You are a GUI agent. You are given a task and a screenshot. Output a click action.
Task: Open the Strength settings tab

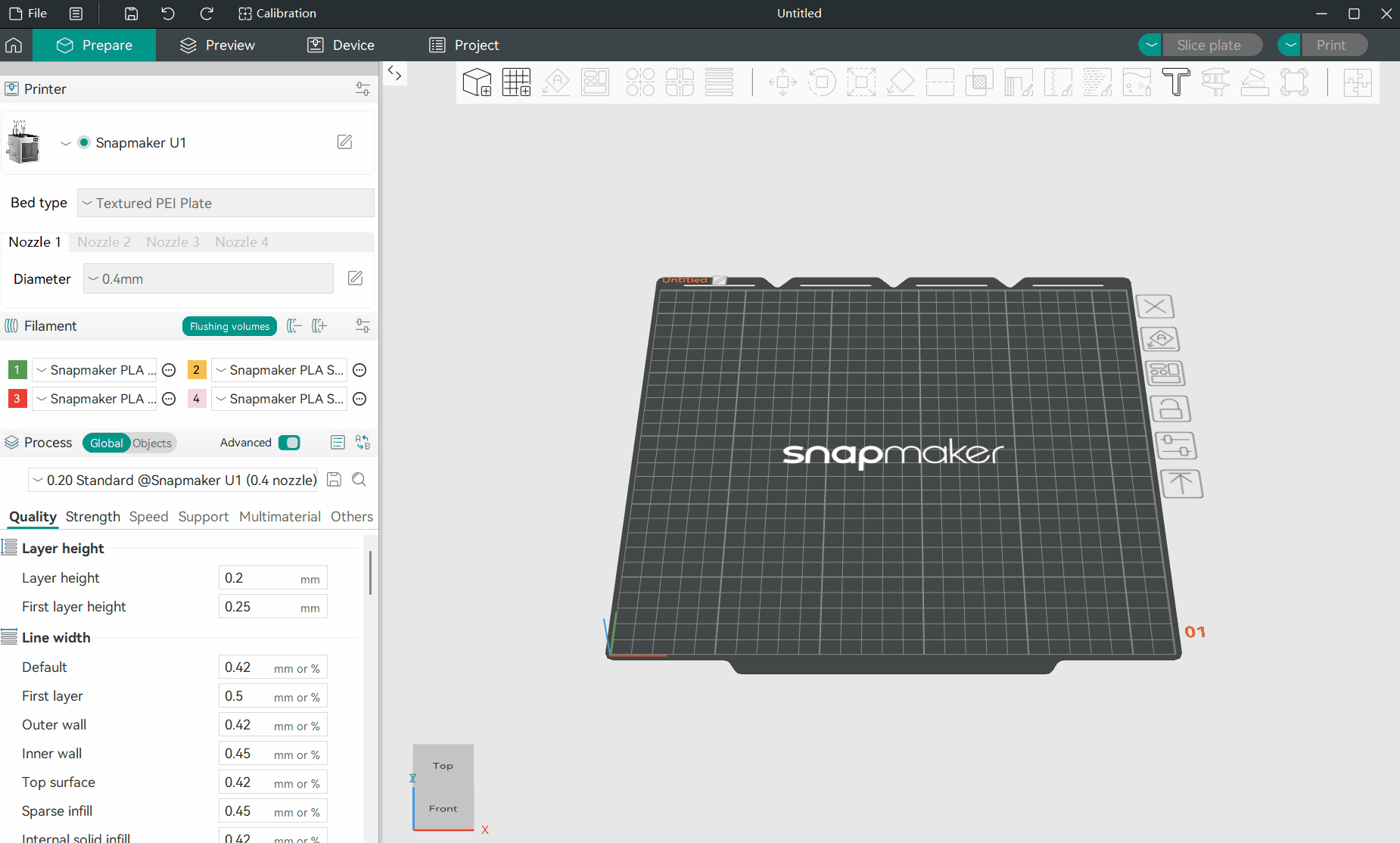point(92,517)
